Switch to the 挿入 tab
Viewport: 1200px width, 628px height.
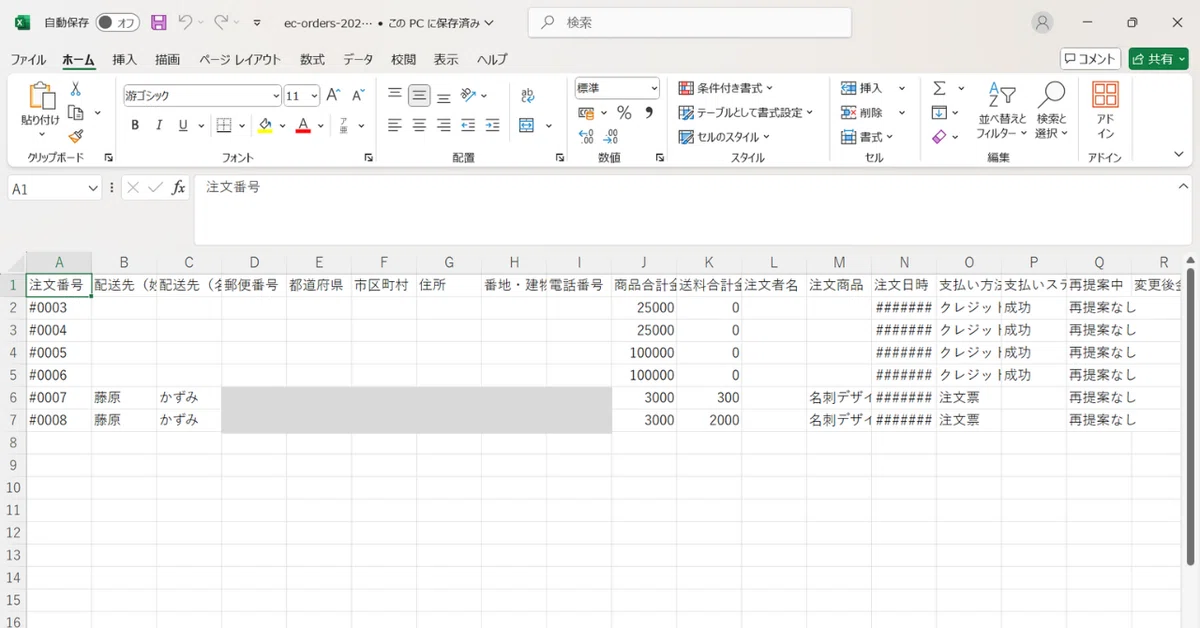pos(125,59)
